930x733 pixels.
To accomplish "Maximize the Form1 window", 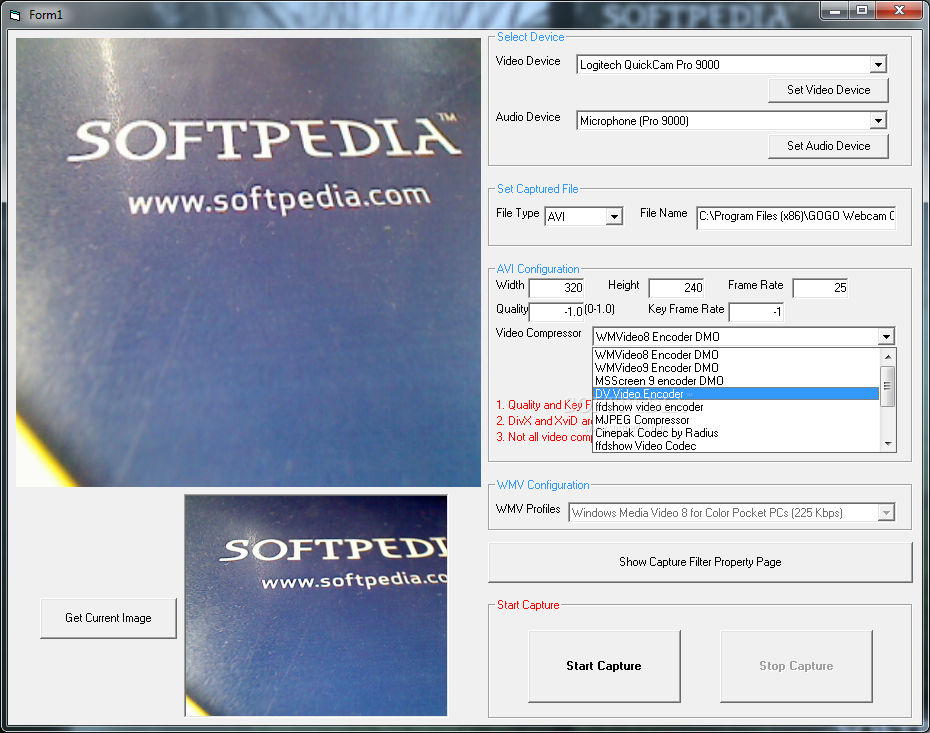I will [862, 11].
